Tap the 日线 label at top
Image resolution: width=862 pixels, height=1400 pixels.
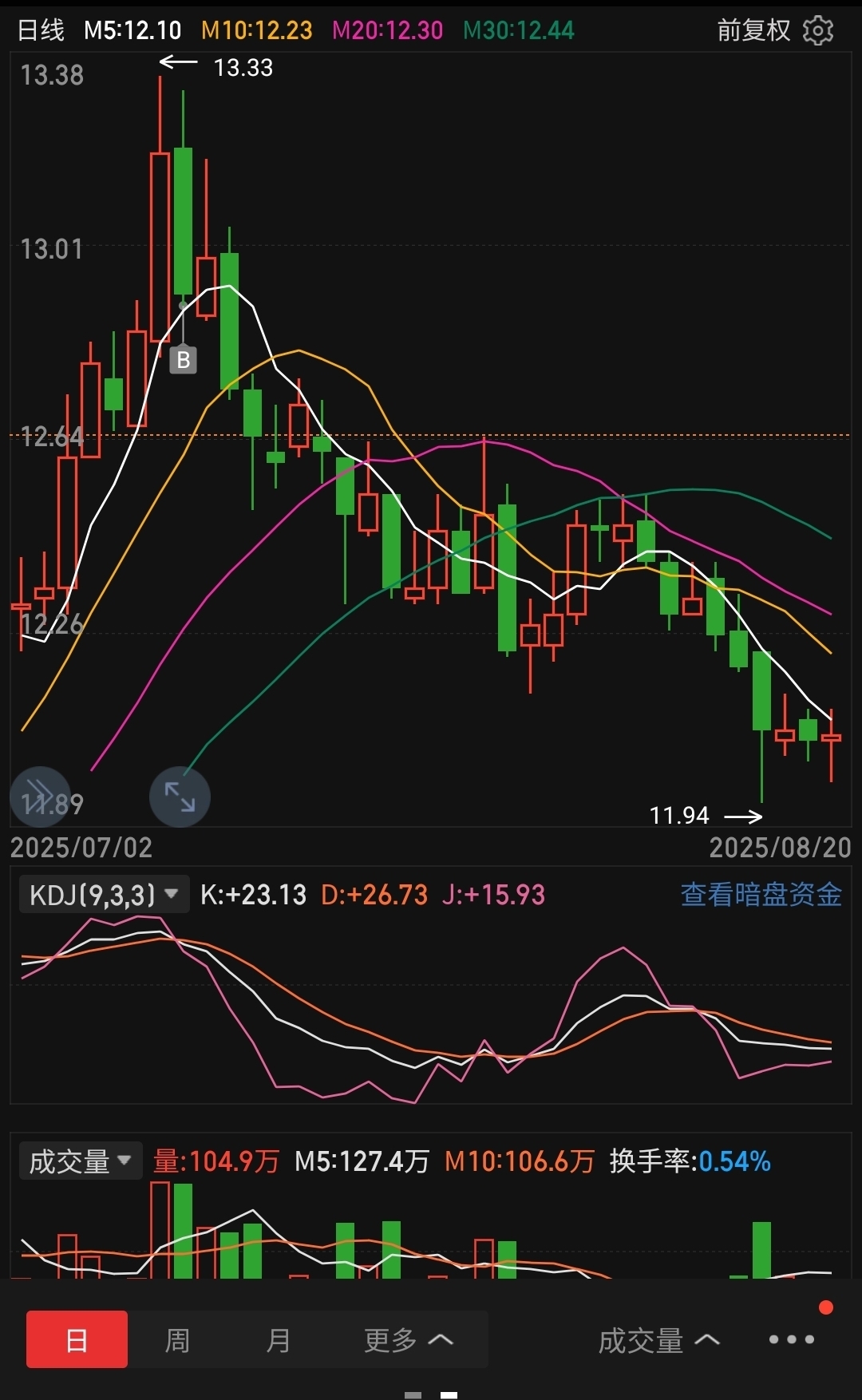42,30
